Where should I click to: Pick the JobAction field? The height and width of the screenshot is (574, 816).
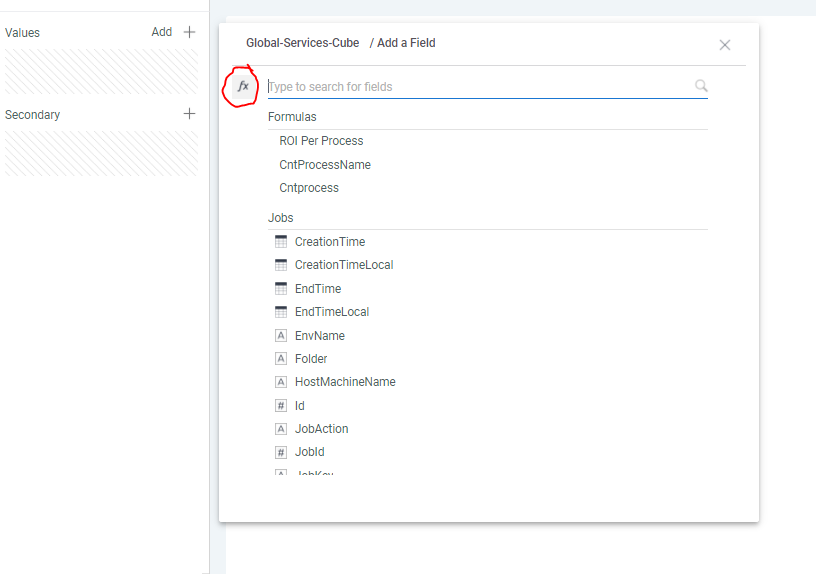click(x=321, y=429)
